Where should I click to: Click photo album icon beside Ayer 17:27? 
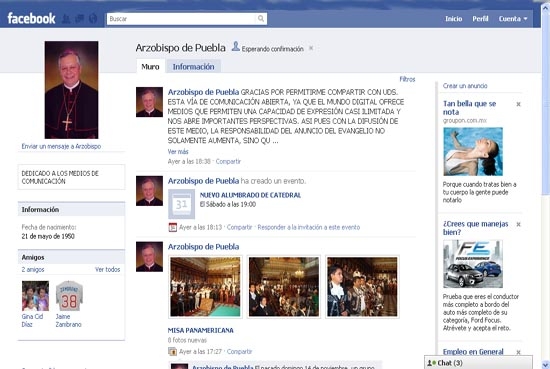click(172, 351)
